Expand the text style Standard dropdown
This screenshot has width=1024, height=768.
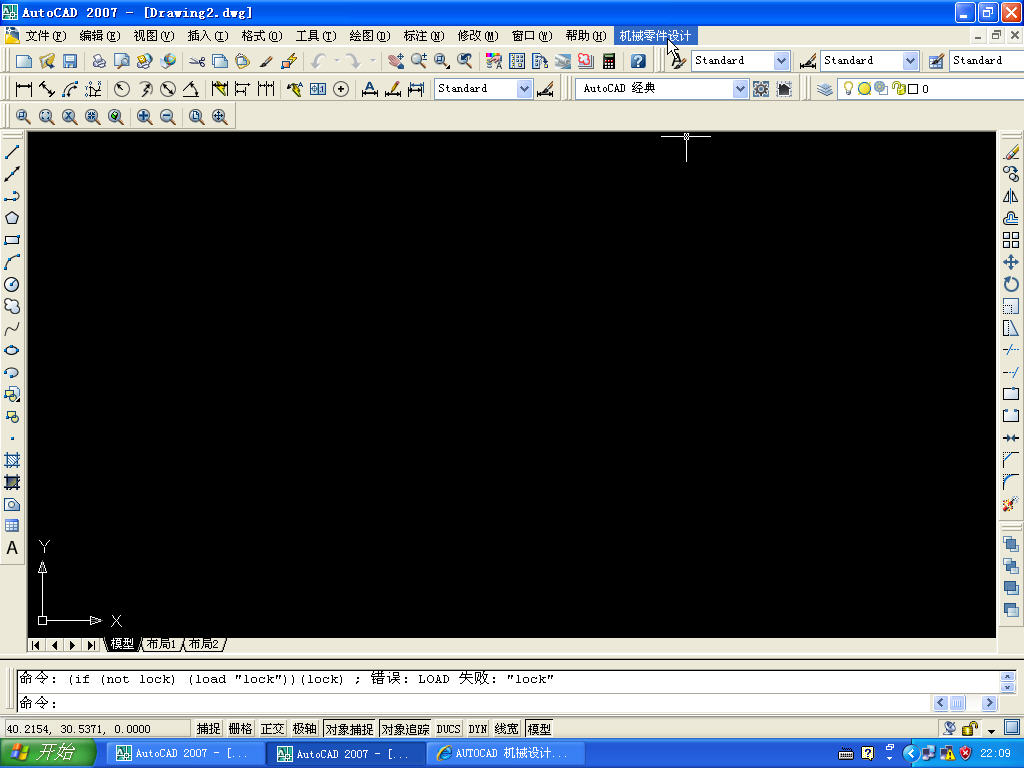click(x=782, y=61)
